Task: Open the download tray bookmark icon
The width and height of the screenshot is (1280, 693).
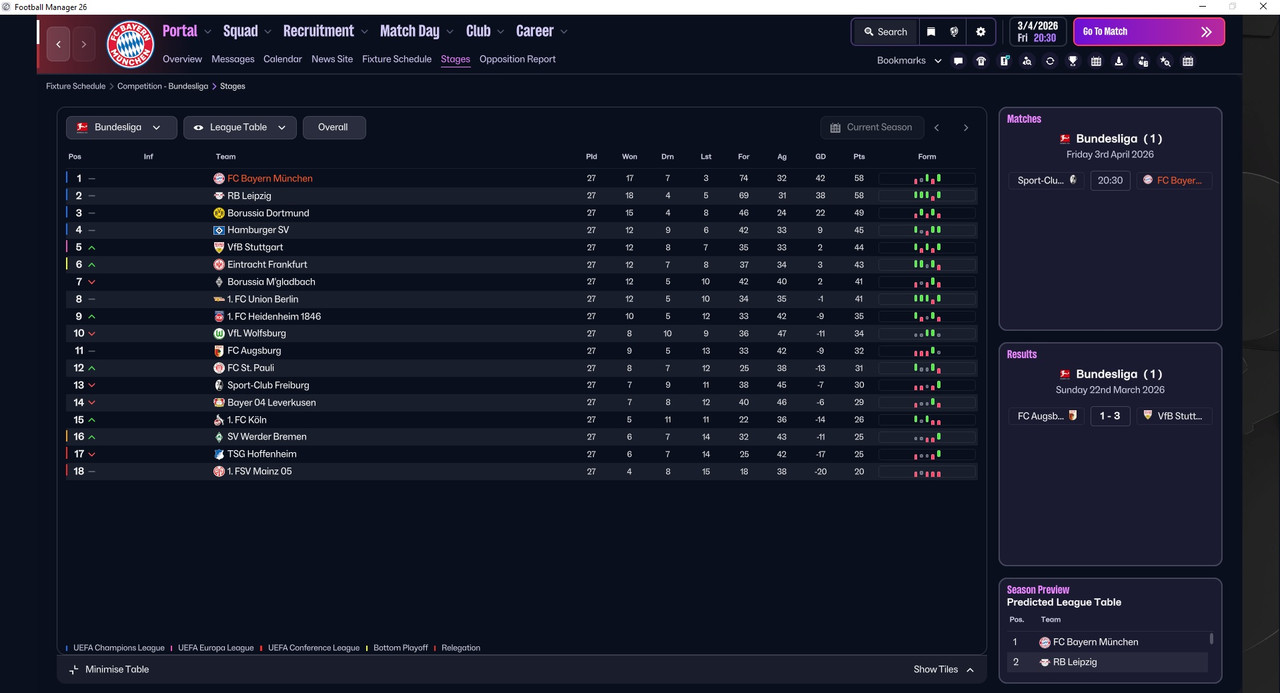Action: click(x=1119, y=61)
